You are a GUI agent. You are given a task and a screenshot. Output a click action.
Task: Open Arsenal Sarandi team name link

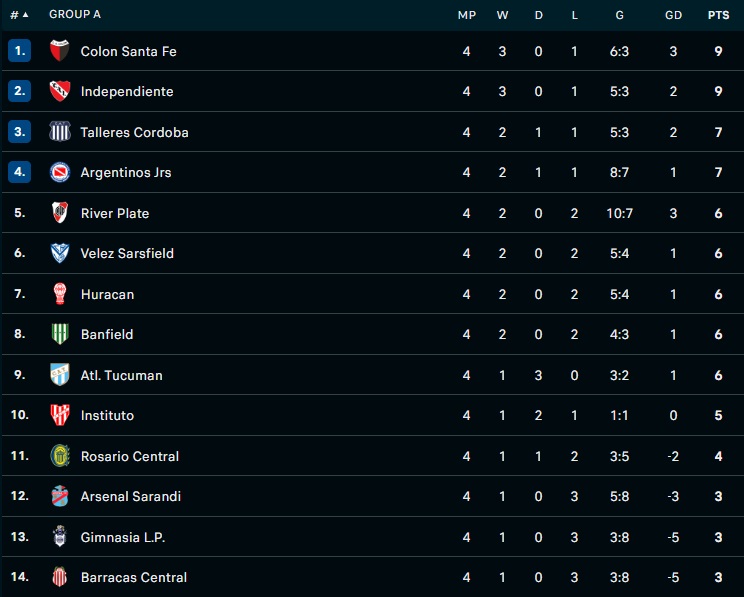[x=130, y=497]
